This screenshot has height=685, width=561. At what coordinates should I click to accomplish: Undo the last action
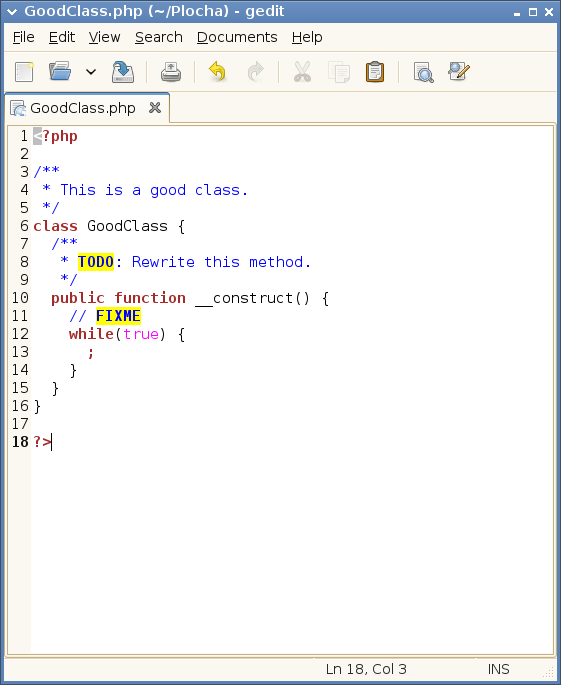[x=218, y=72]
